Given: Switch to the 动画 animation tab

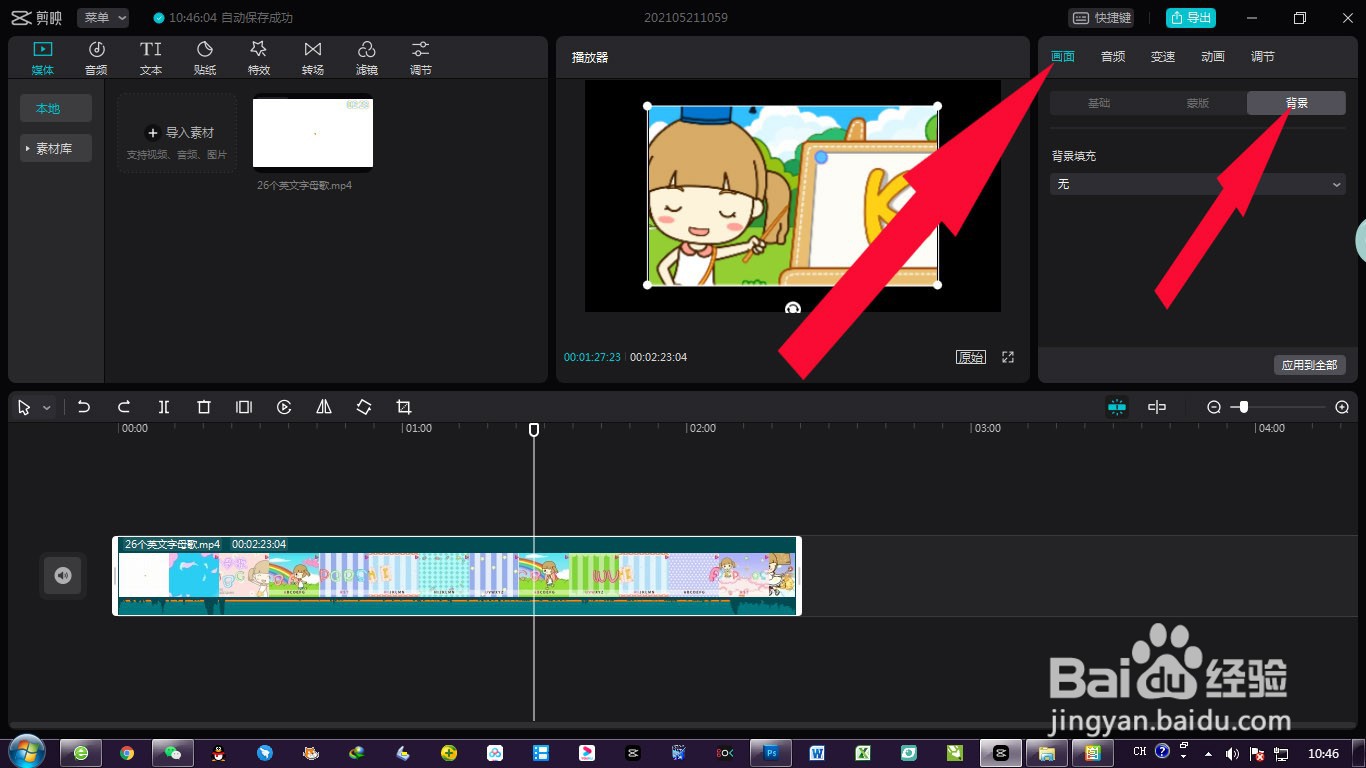Looking at the screenshot, I should 1213,57.
